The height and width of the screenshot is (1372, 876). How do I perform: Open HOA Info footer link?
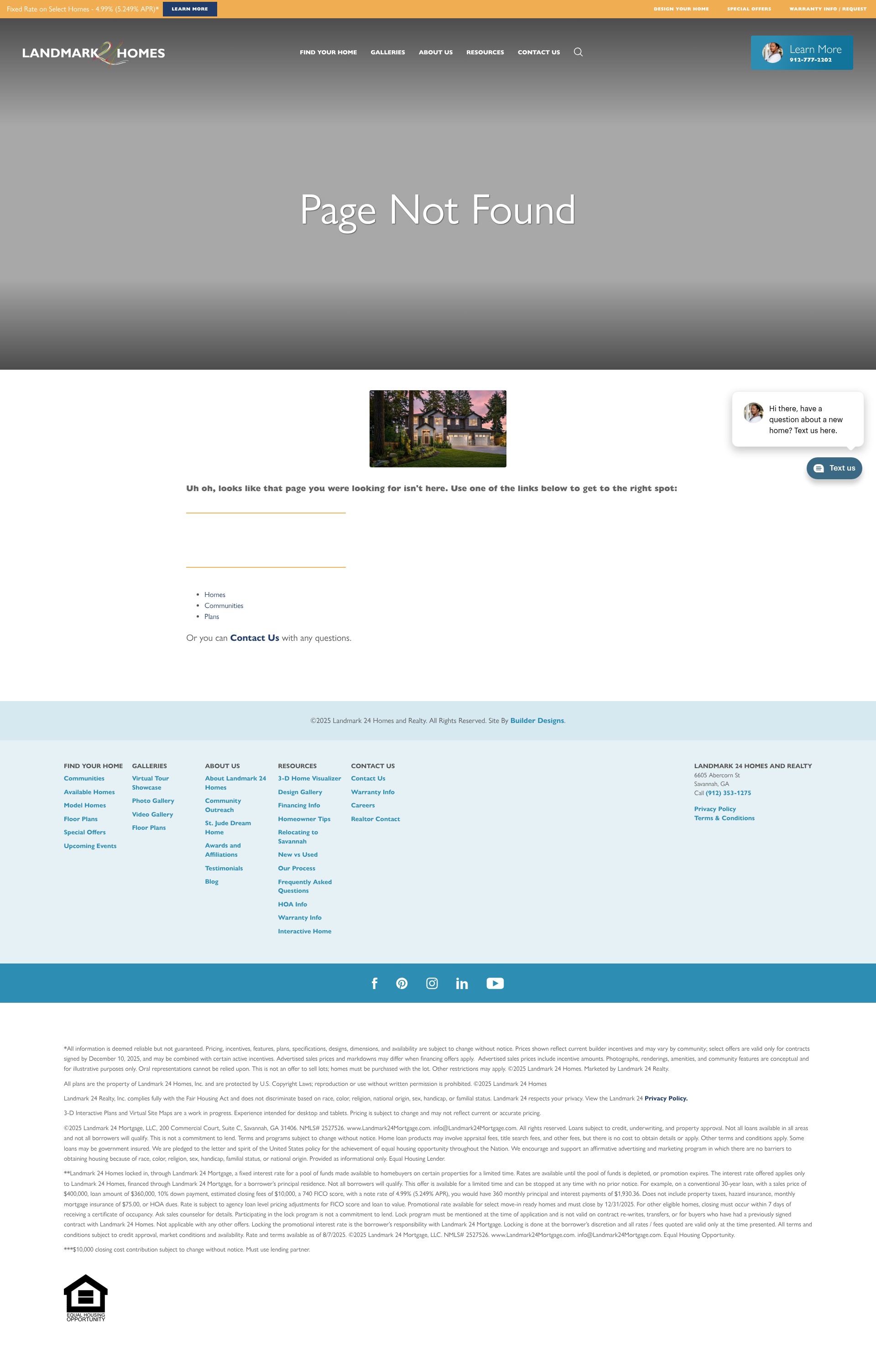(x=292, y=904)
